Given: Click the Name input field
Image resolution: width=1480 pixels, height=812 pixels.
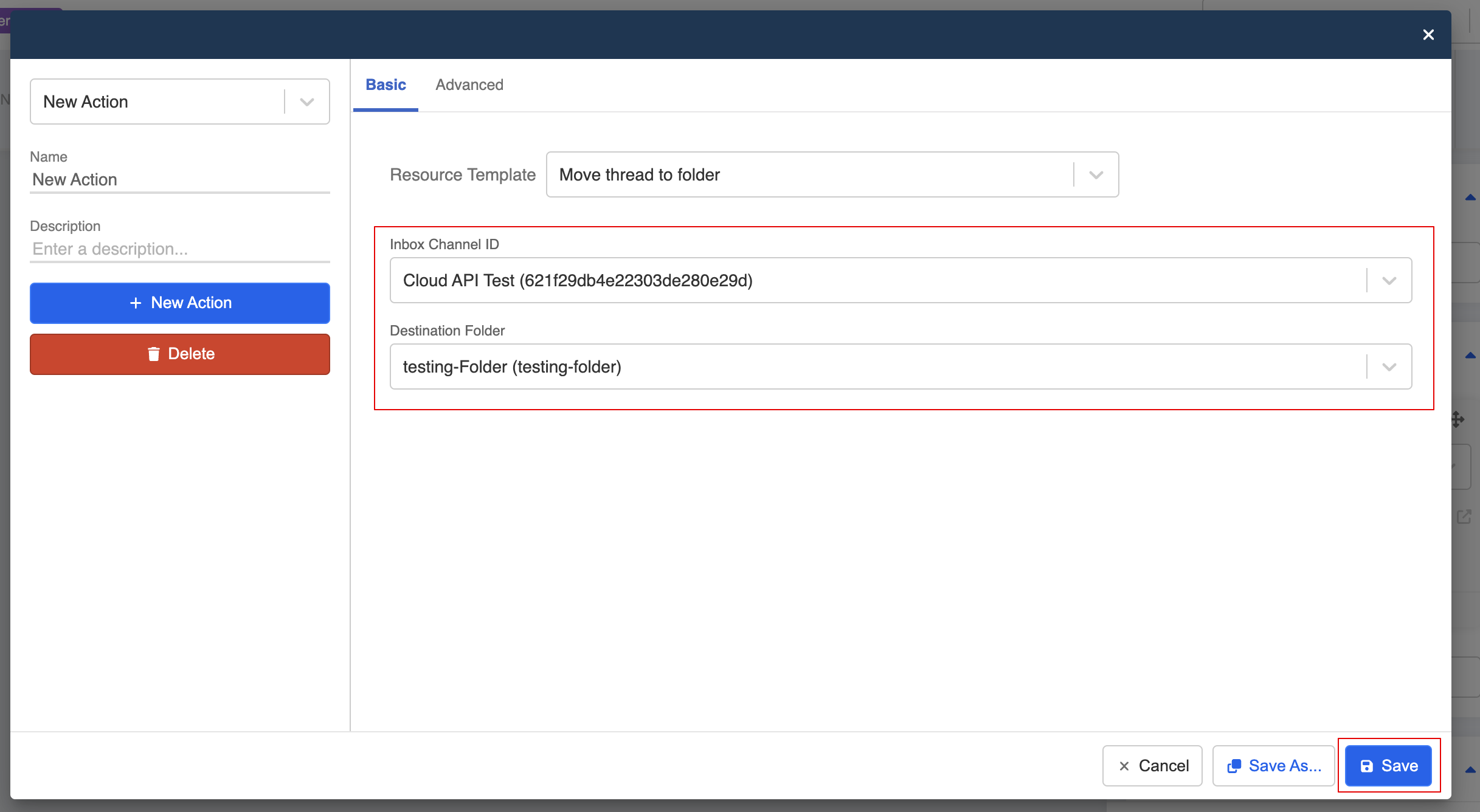Looking at the screenshot, I should coord(179,180).
